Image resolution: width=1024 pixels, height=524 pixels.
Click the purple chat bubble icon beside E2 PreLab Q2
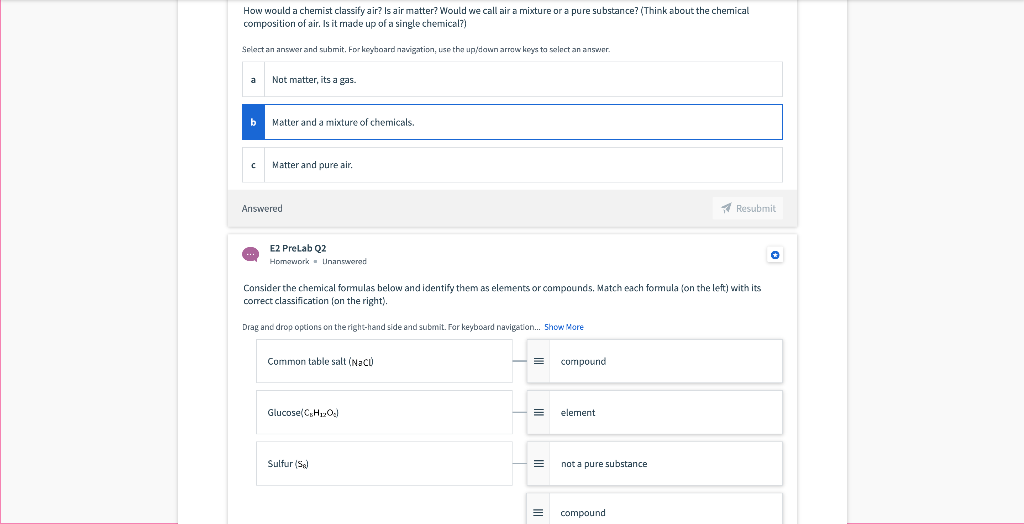click(x=250, y=254)
